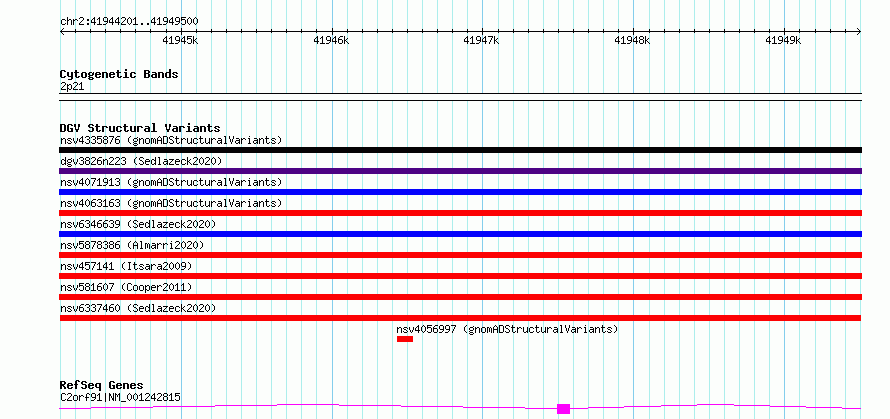
Task: Click the blue nsv4071913 variant bar
Action: pyautogui.click(x=460, y=192)
